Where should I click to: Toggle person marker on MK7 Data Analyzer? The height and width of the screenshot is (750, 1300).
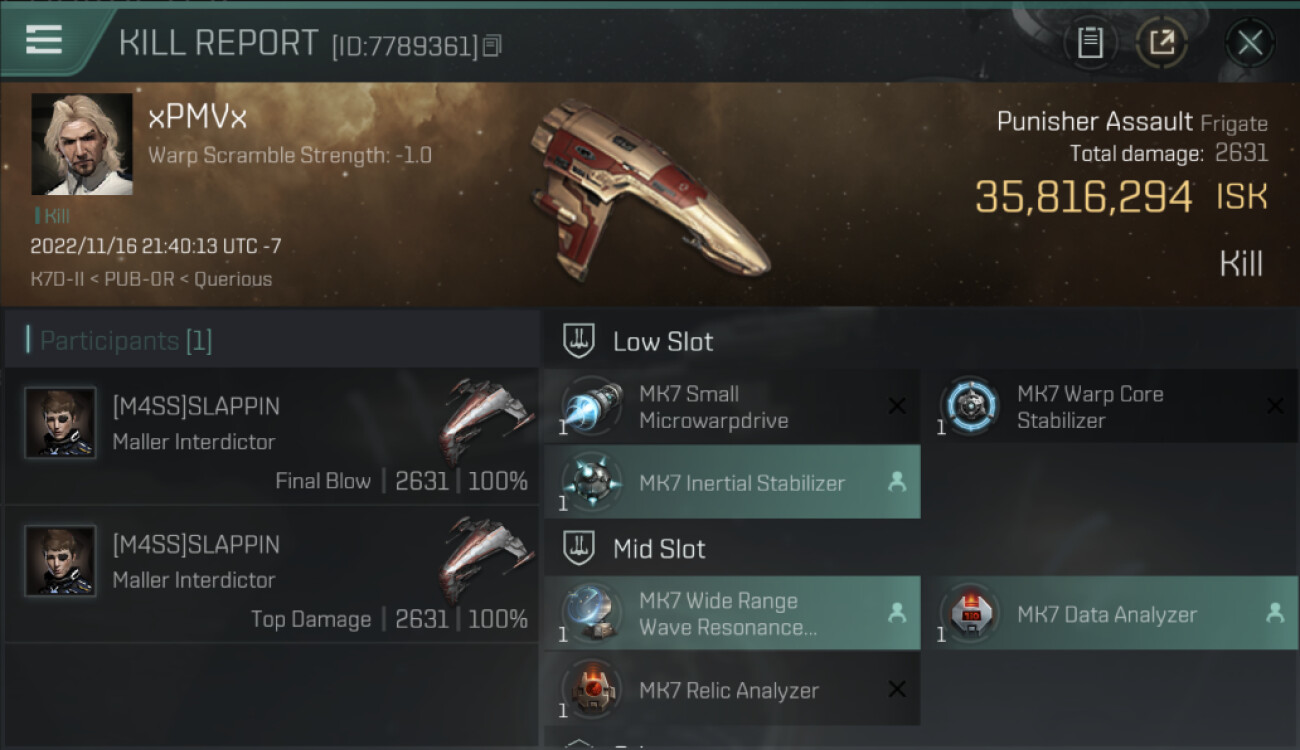(x=1275, y=613)
